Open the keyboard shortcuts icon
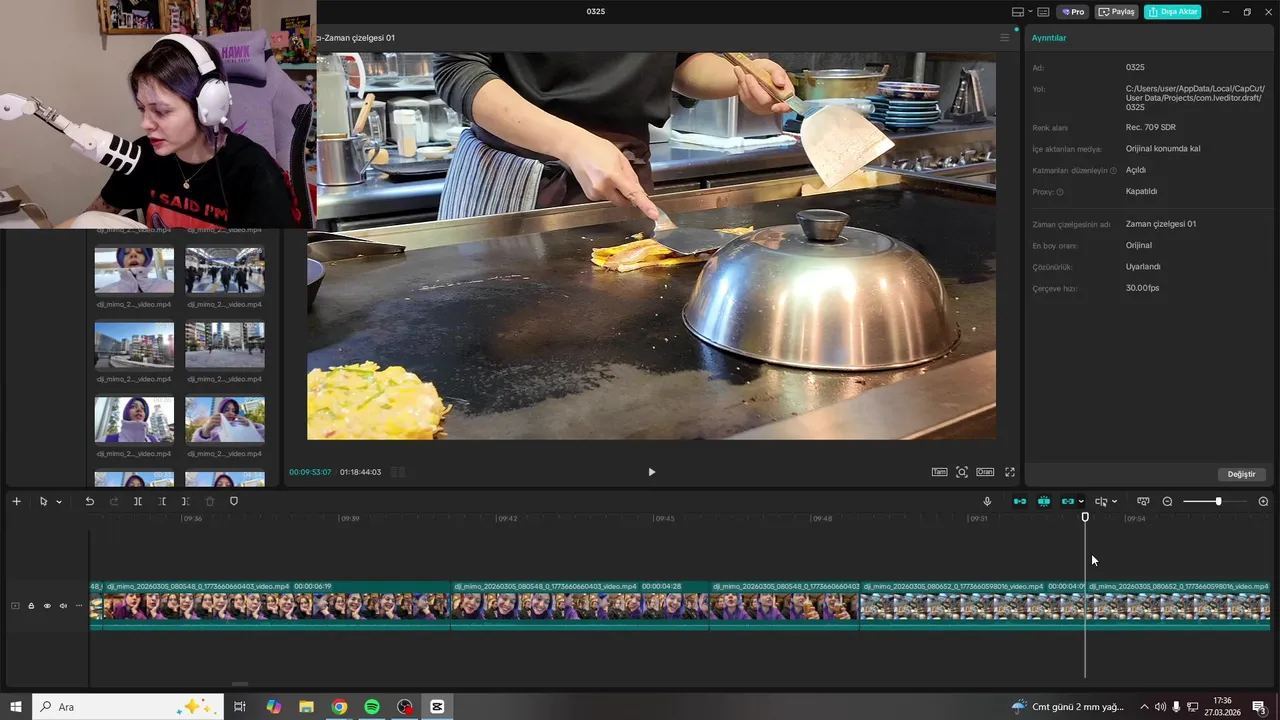 pyautogui.click(x=1043, y=12)
